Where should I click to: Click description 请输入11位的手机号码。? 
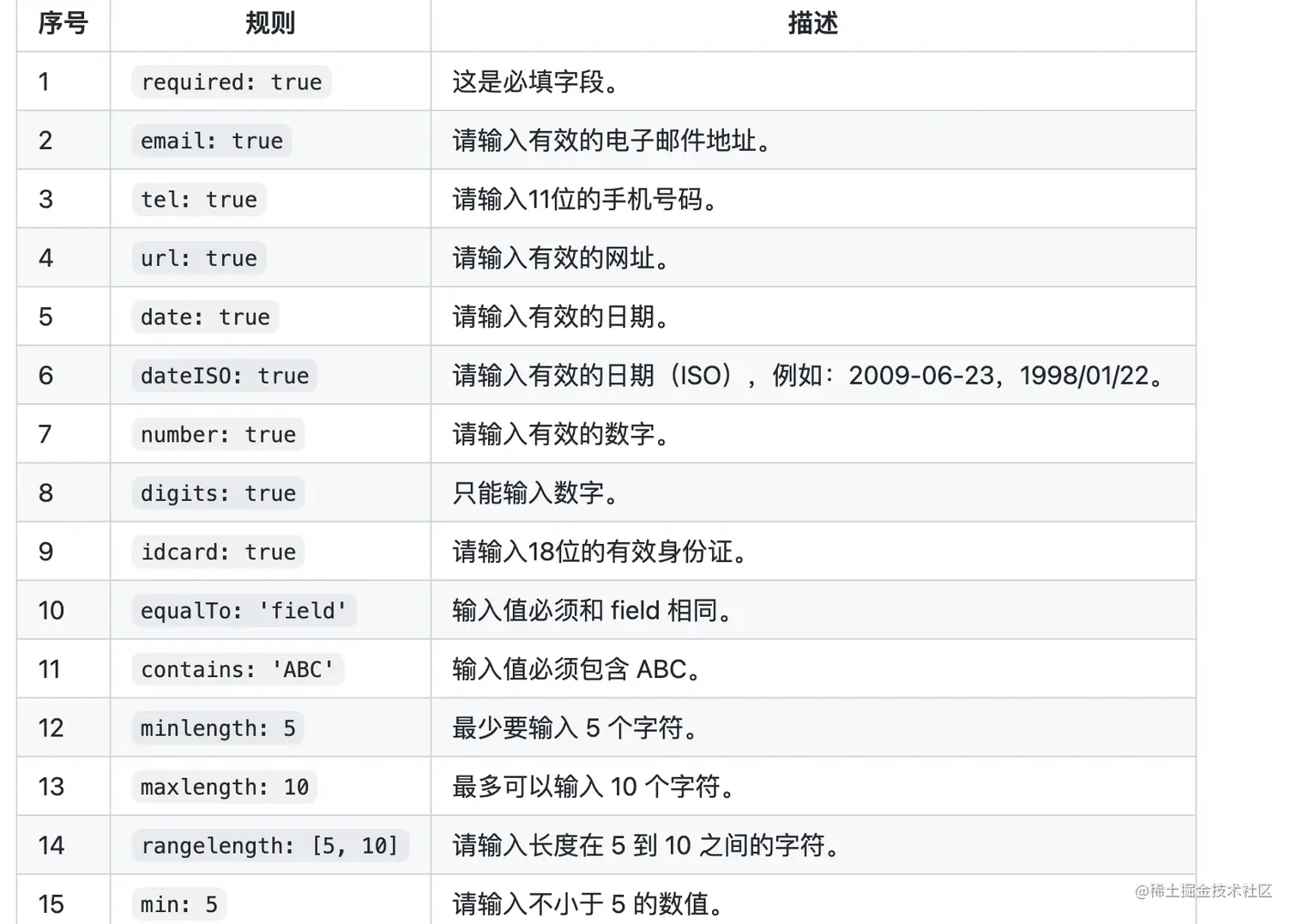click(585, 200)
